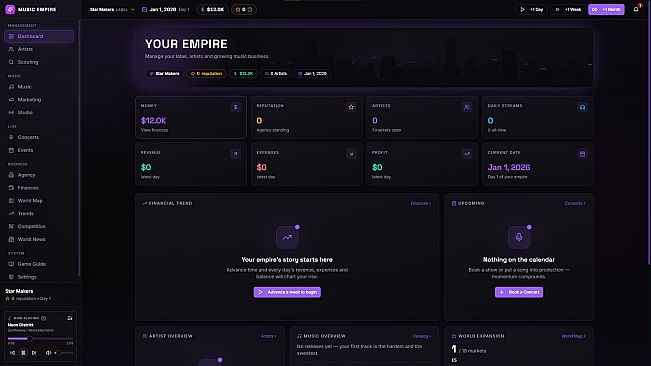This screenshot has width=651, height=366.
Task: Click the 0 Artists chip in banner
Action: click(x=276, y=73)
